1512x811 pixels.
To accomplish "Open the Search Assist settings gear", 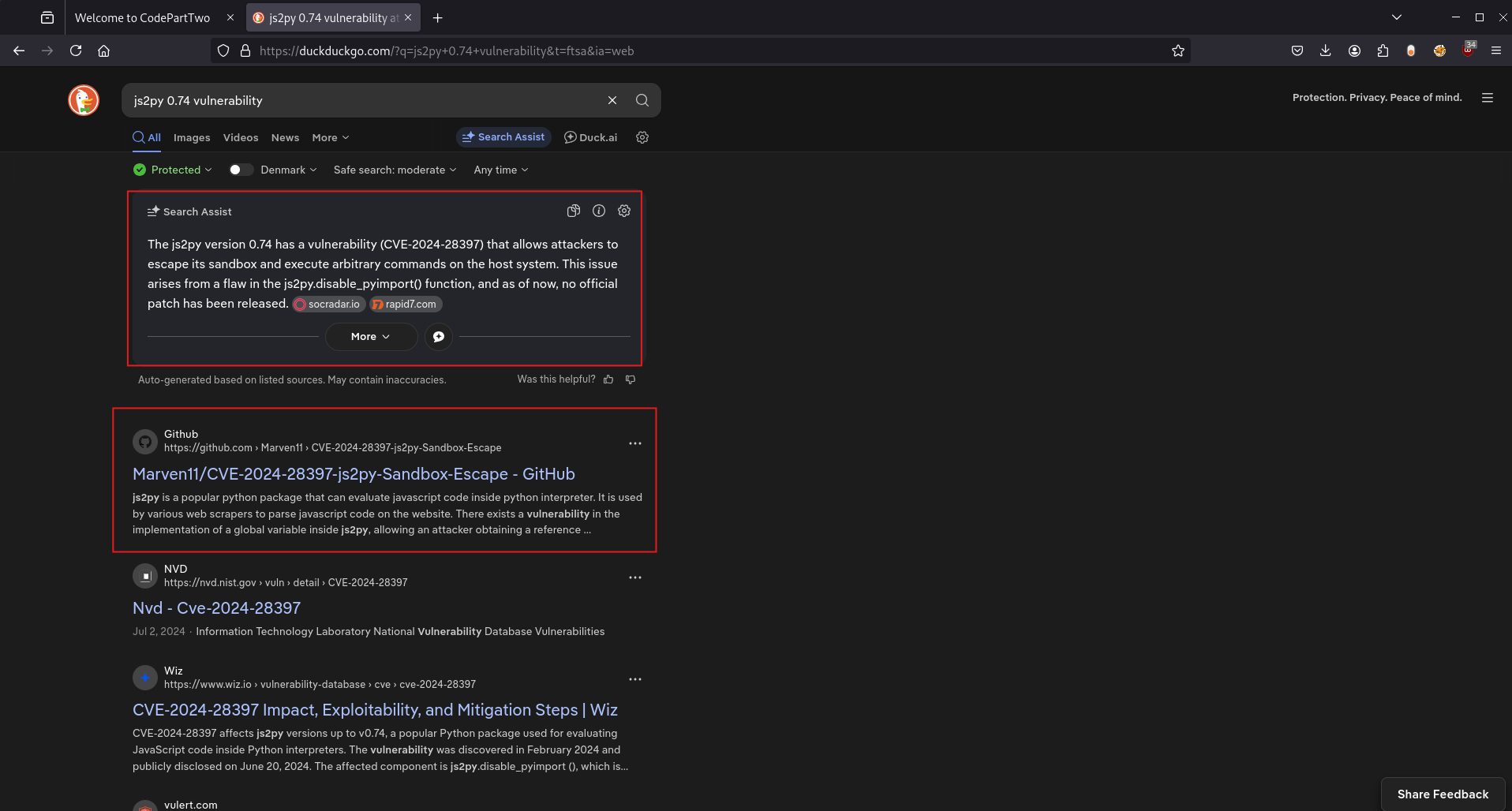I will pos(624,211).
